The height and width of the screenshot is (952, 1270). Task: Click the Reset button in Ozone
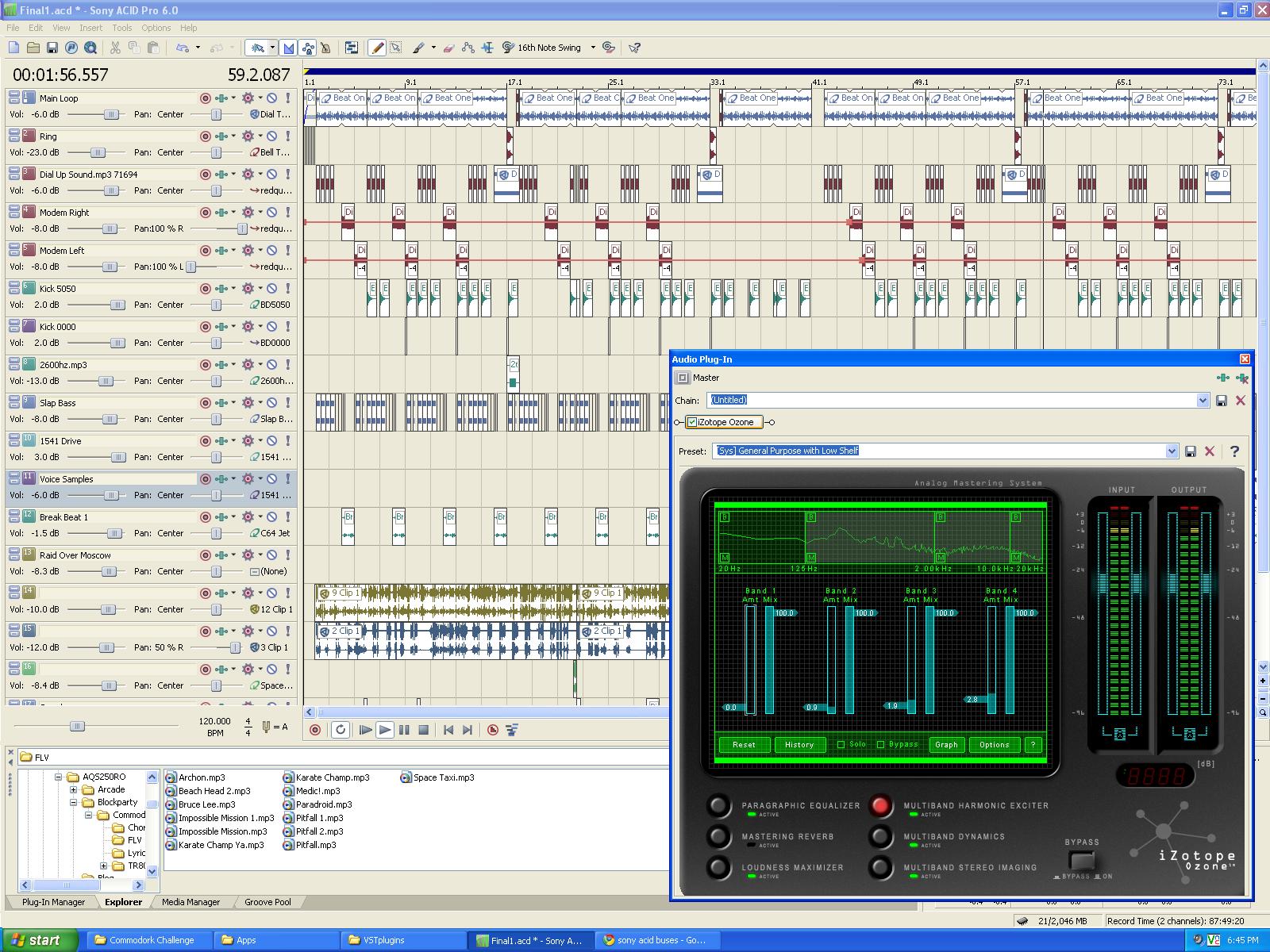point(744,744)
